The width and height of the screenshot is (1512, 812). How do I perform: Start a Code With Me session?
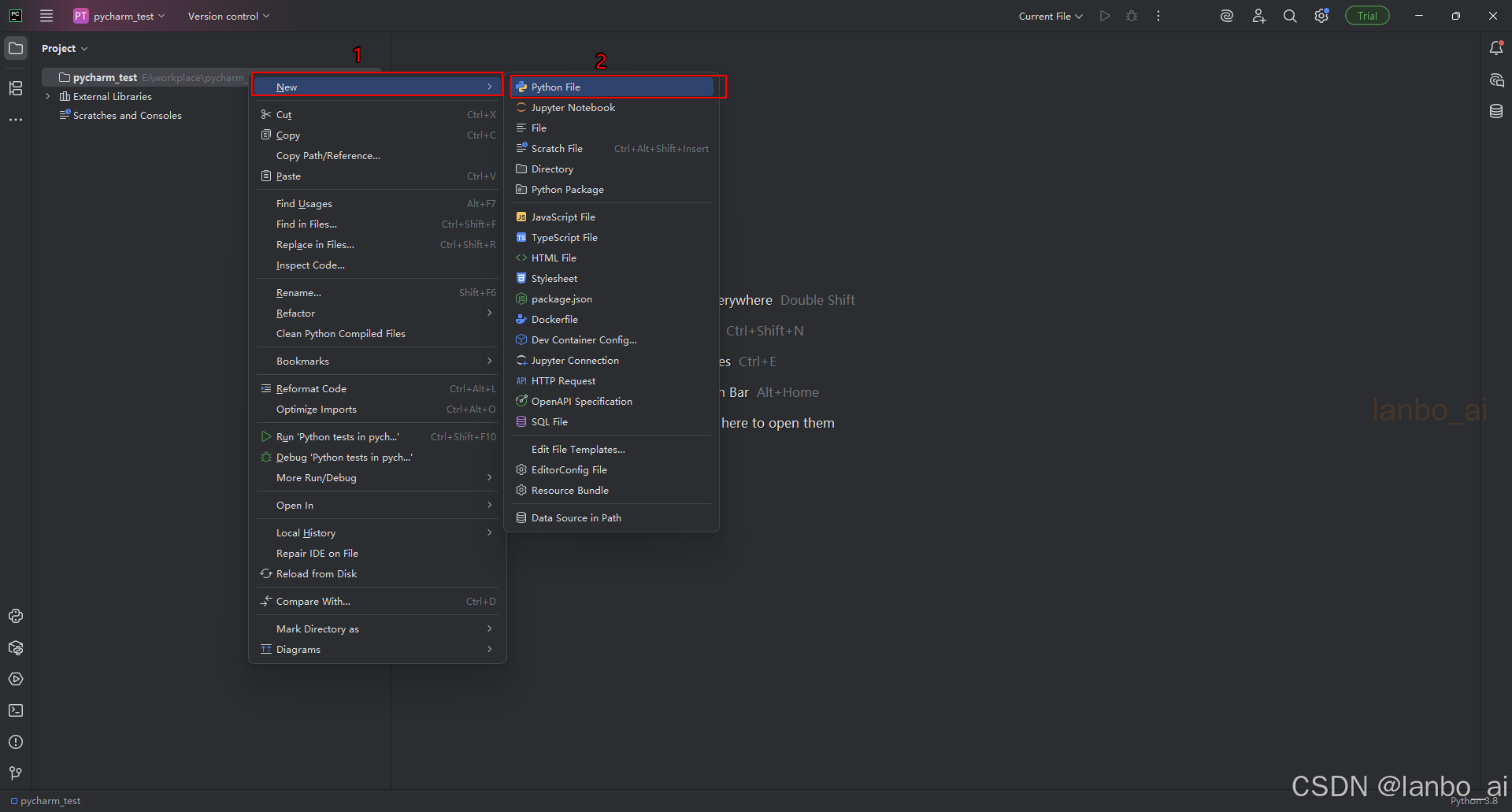[x=1258, y=15]
